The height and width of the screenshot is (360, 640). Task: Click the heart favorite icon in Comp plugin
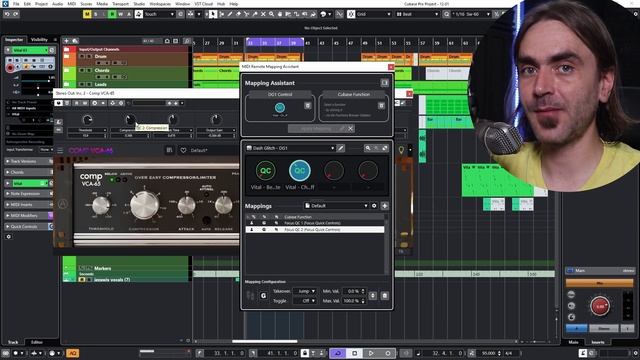[183, 151]
